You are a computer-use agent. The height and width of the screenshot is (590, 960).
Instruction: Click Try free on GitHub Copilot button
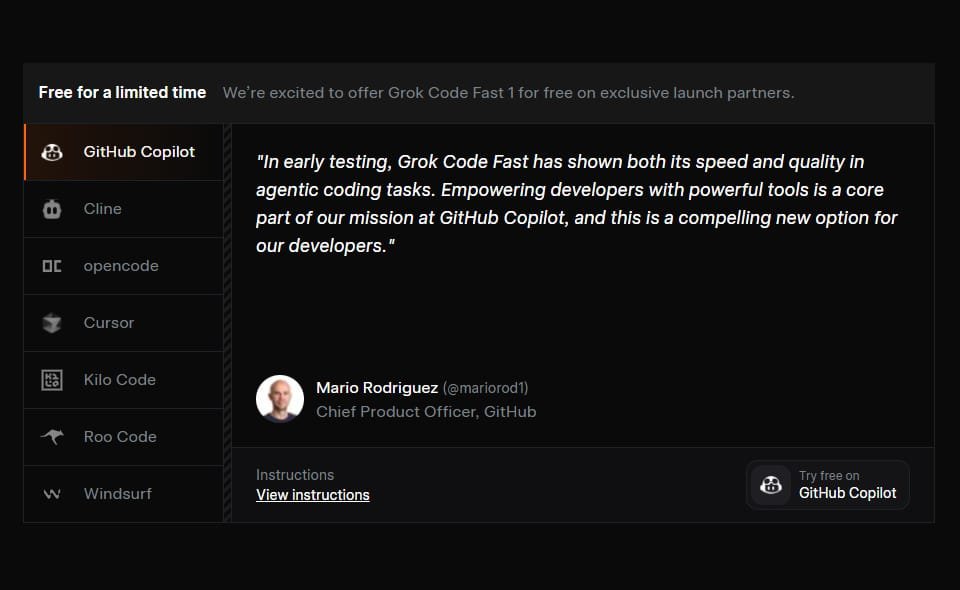click(x=828, y=485)
